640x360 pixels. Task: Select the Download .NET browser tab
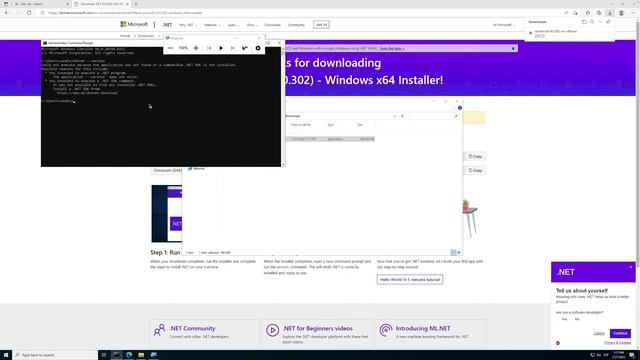[x=102, y=4]
